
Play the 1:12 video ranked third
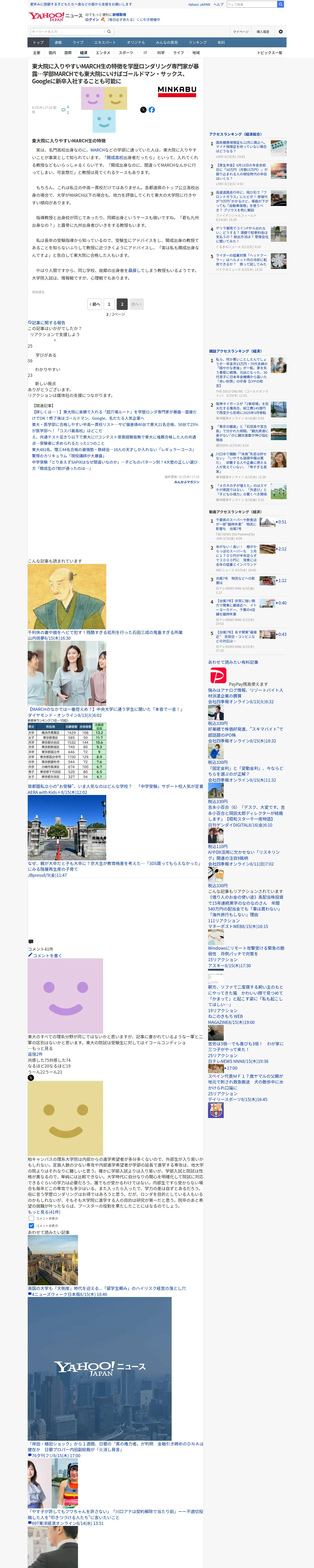point(273,580)
